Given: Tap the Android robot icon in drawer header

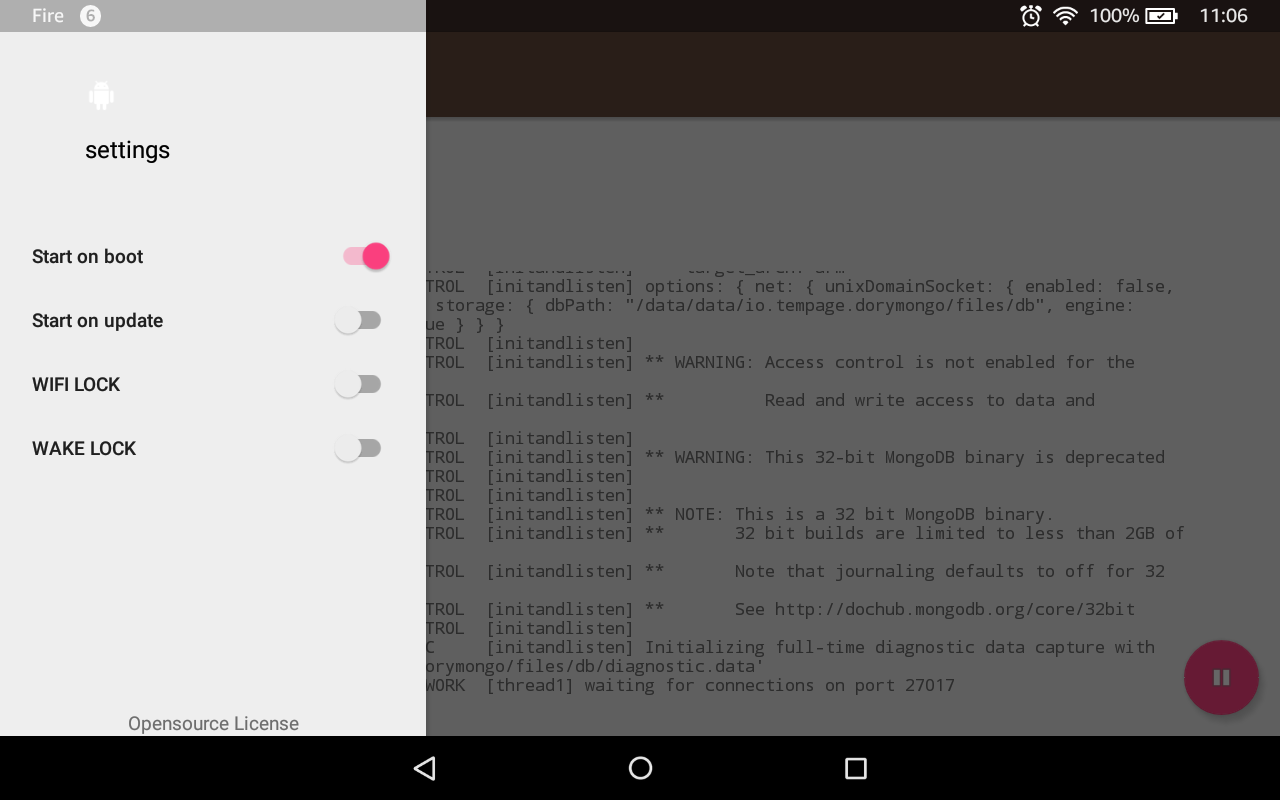Looking at the screenshot, I should tap(101, 96).
